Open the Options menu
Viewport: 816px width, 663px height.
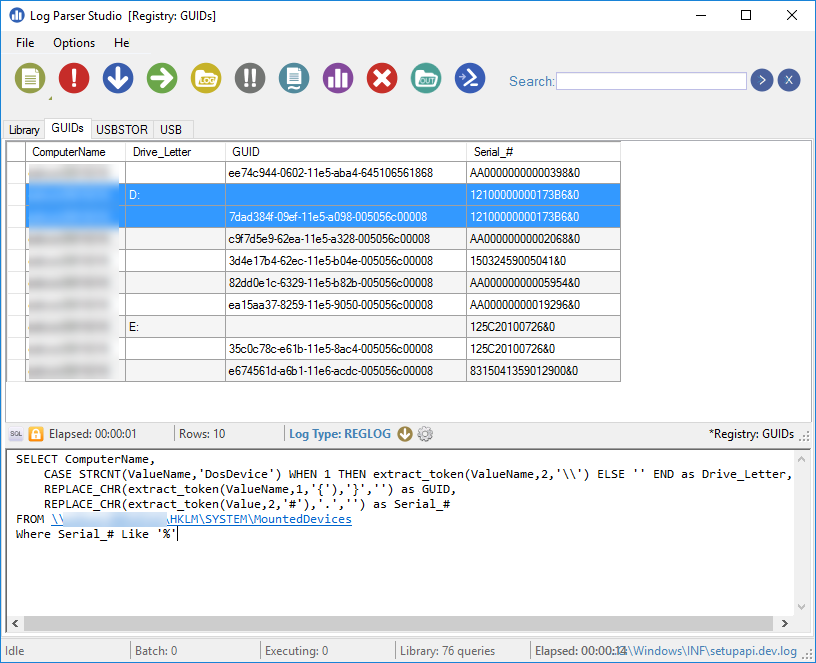(x=74, y=43)
